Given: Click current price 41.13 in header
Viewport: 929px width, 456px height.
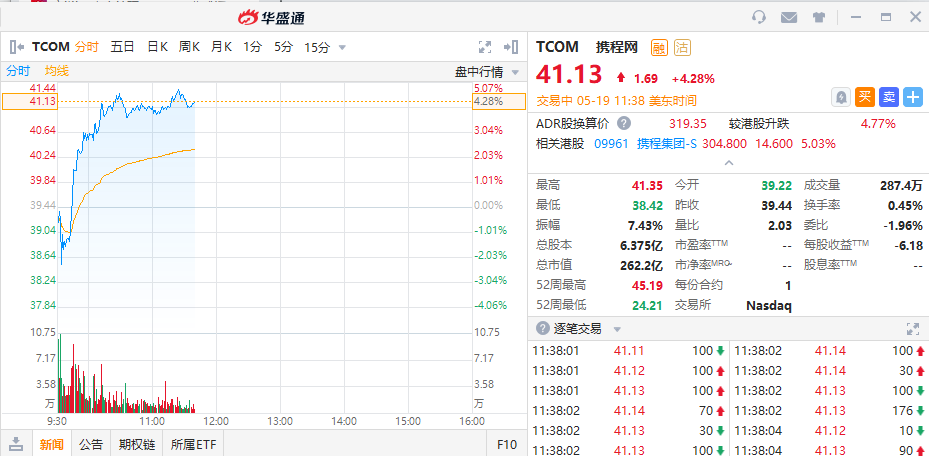Looking at the screenshot, I should [569, 74].
